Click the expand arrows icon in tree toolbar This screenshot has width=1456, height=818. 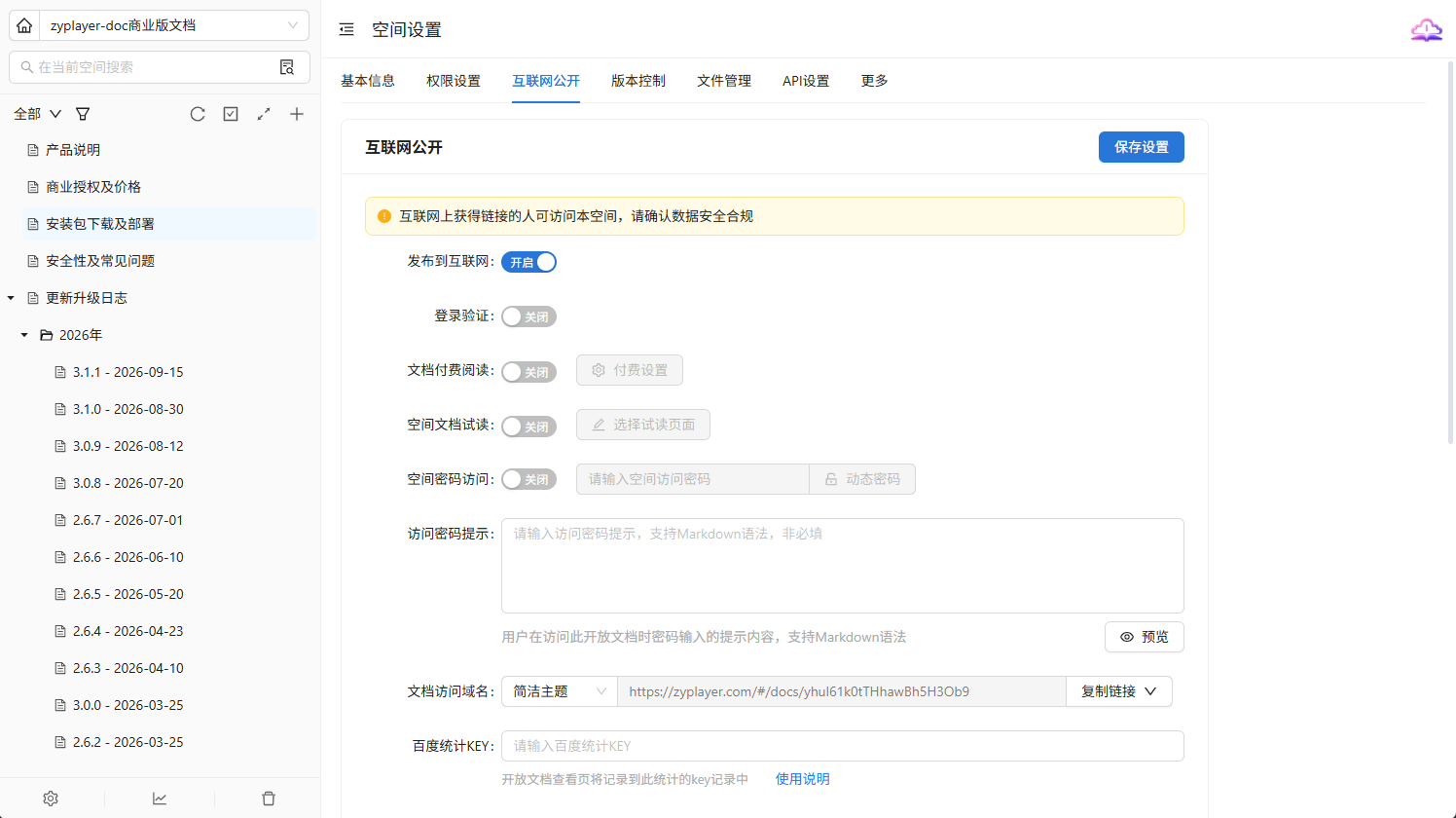[264, 114]
